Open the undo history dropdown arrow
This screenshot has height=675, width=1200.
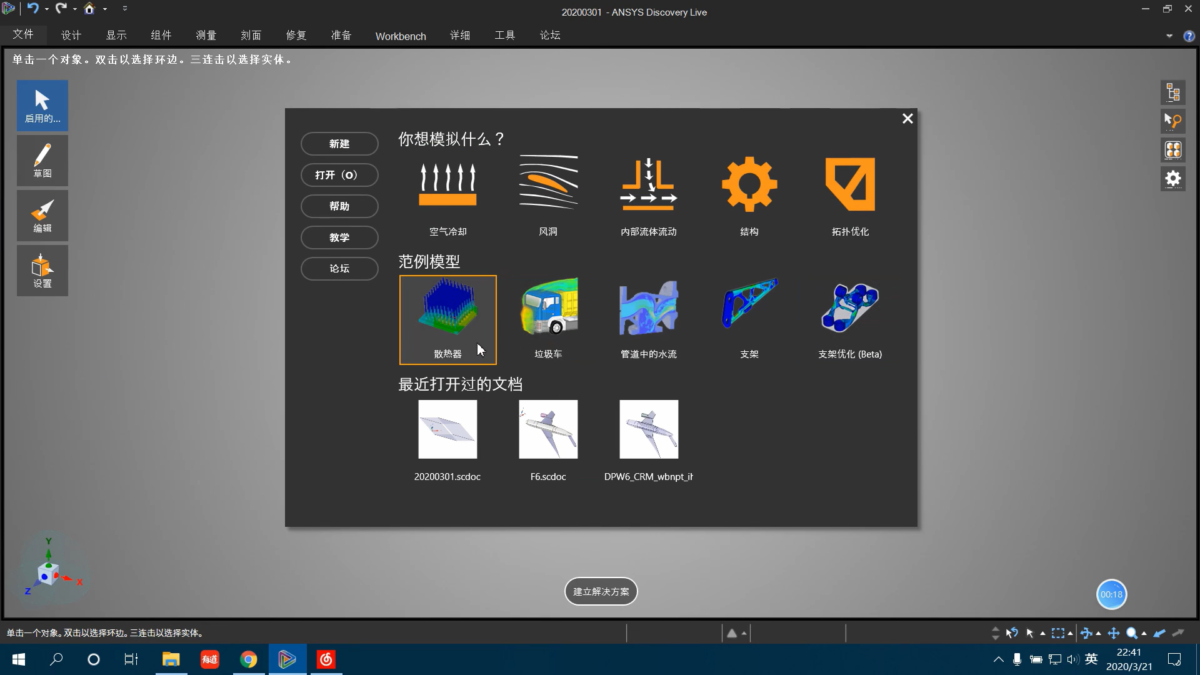[x=45, y=8]
